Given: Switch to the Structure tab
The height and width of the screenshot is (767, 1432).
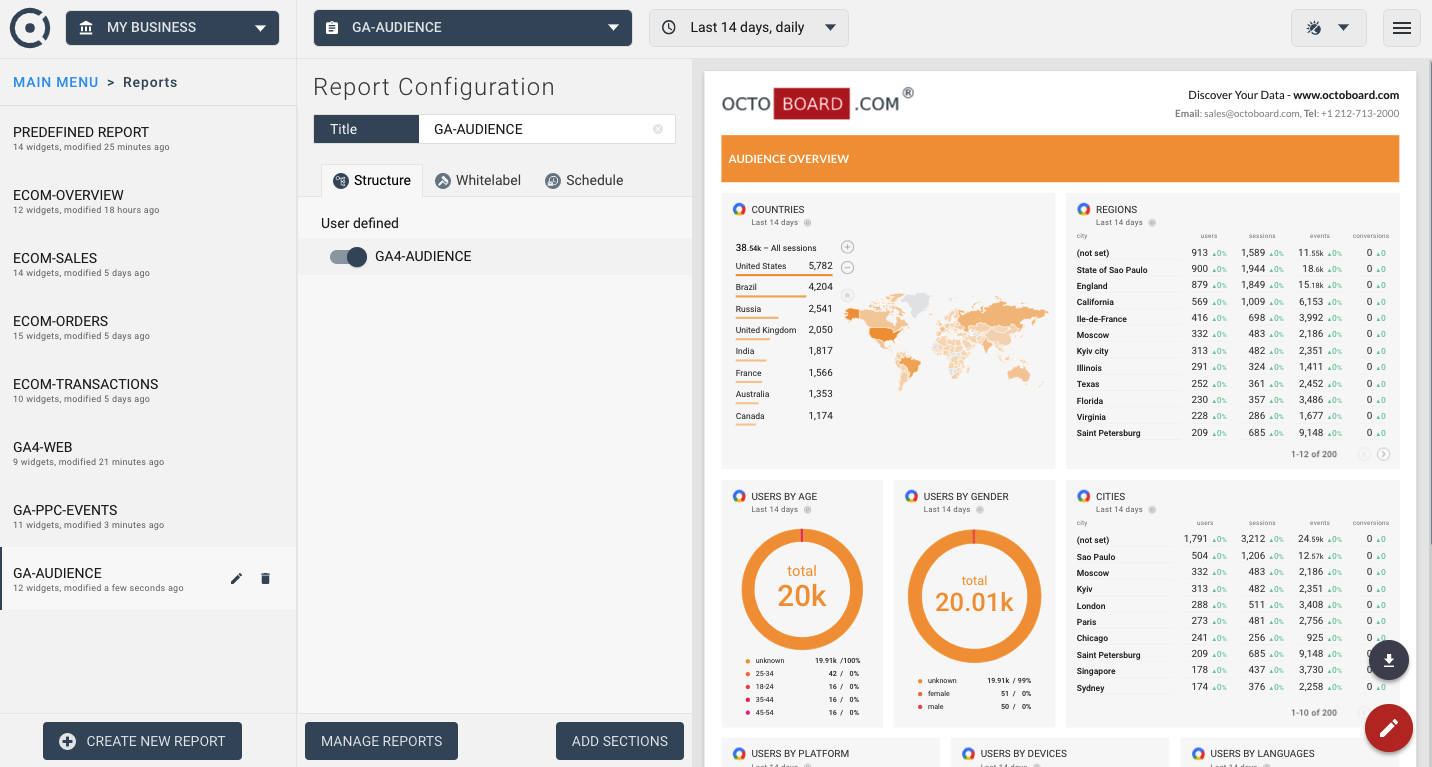Looking at the screenshot, I should [x=372, y=180].
